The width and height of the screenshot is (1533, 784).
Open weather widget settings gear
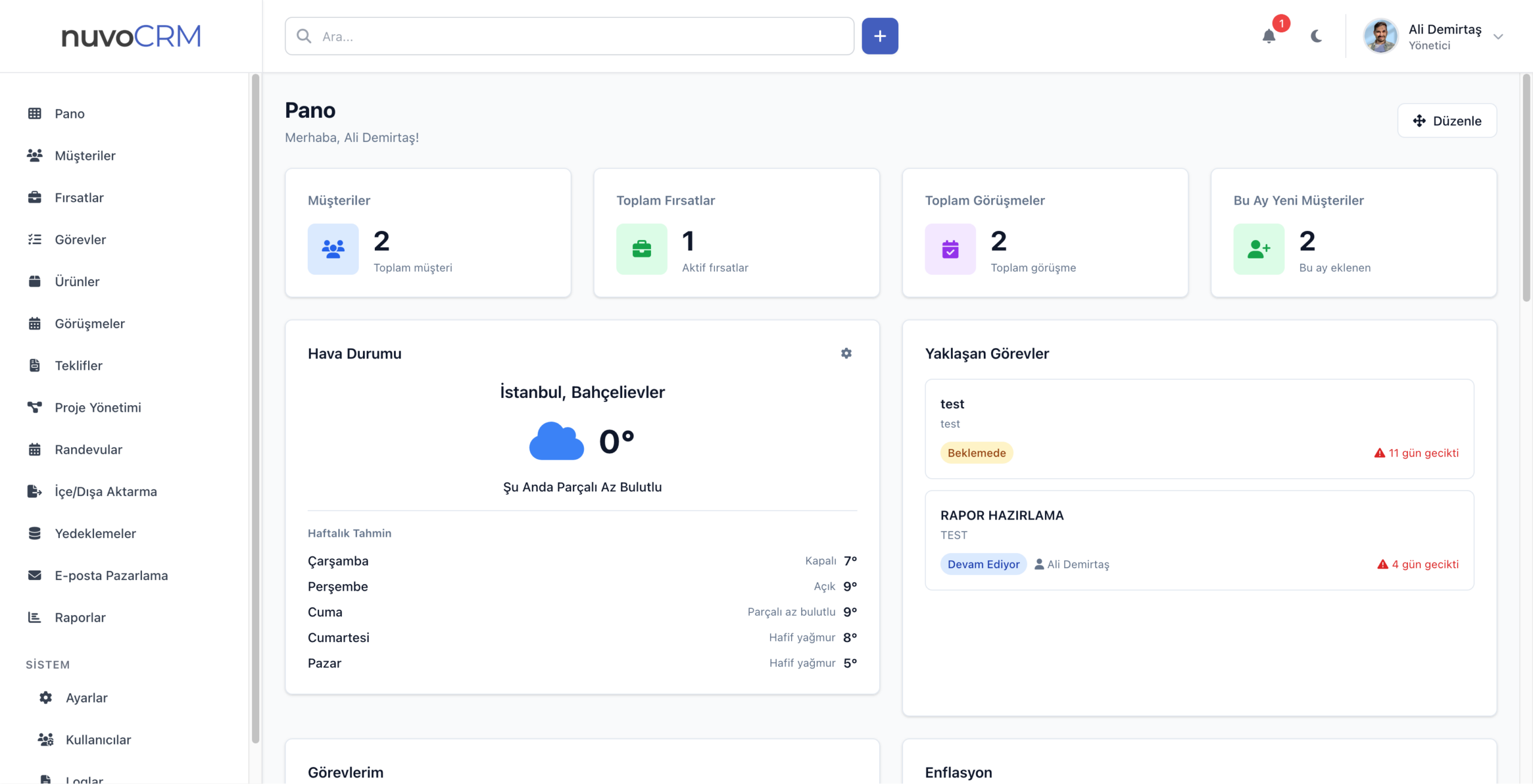pyautogui.click(x=846, y=353)
